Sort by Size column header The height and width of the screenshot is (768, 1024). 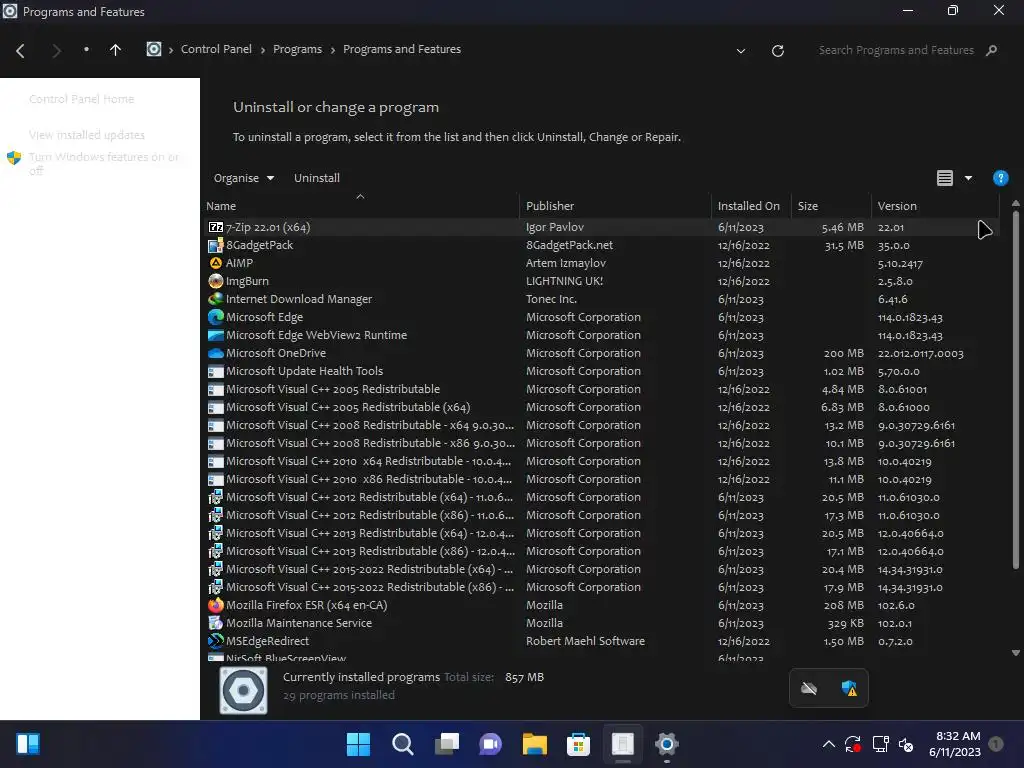click(831, 206)
